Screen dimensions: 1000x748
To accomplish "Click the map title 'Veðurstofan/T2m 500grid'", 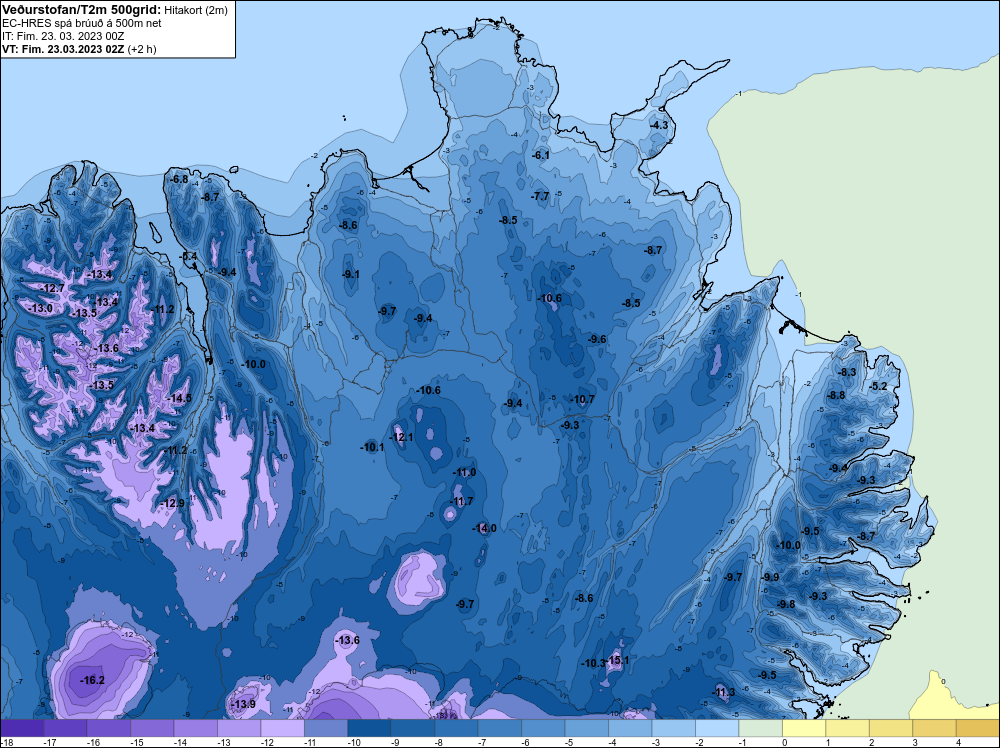I will click(80, 10).
